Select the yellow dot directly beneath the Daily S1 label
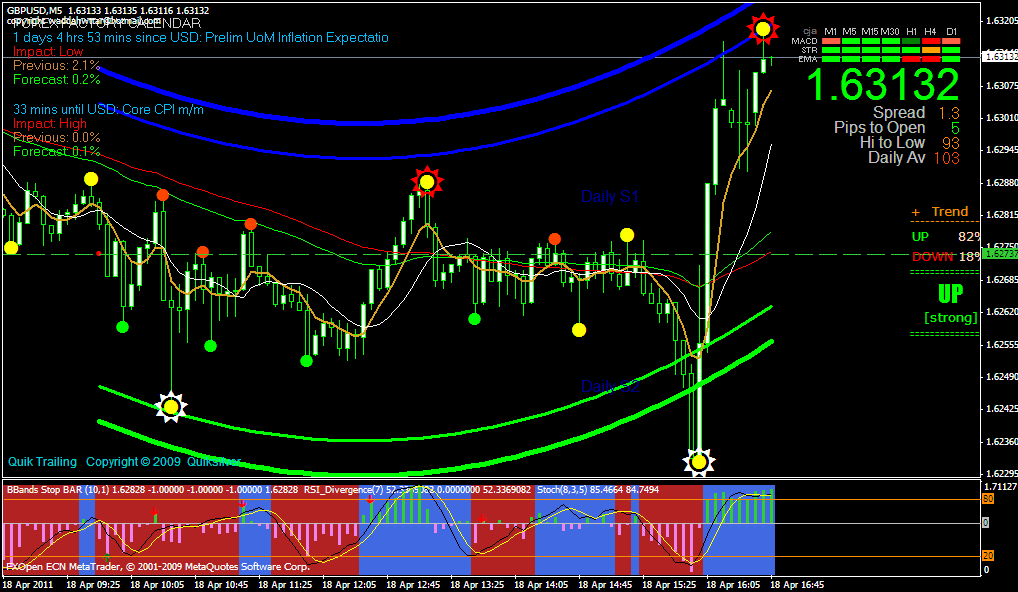The width and height of the screenshot is (1018, 592). coord(627,235)
